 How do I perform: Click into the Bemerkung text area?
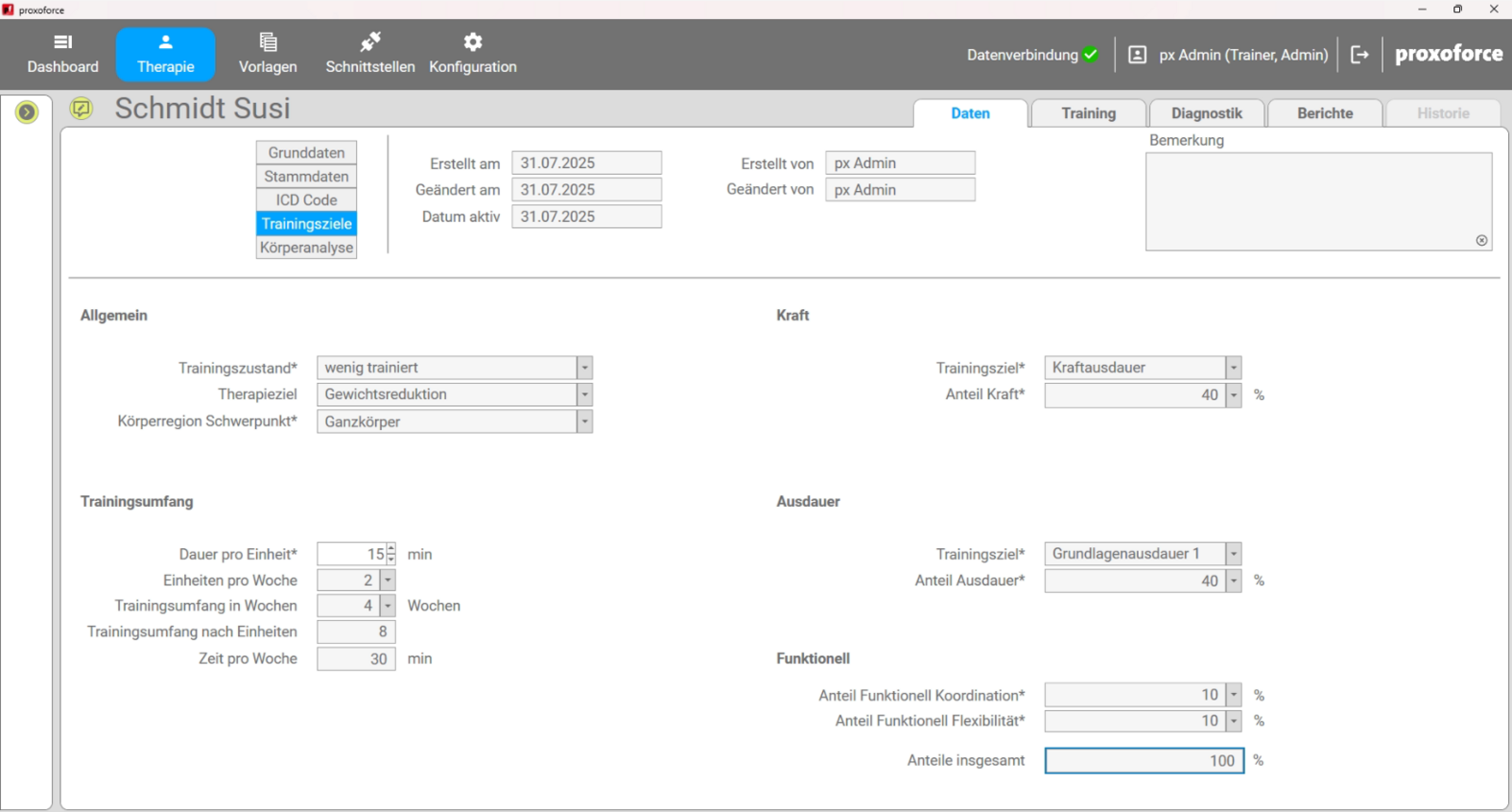(x=1317, y=200)
